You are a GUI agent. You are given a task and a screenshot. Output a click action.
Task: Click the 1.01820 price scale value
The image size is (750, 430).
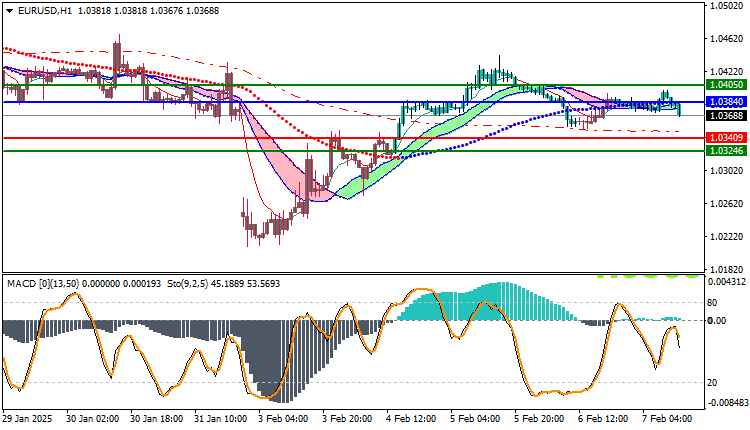[727, 270]
